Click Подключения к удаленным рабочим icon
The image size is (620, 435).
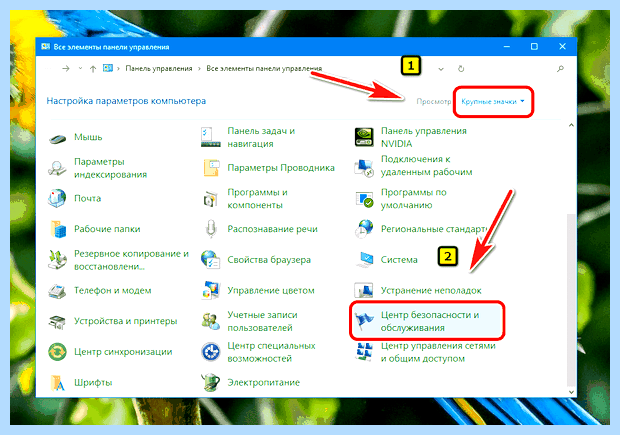coord(364,168)
